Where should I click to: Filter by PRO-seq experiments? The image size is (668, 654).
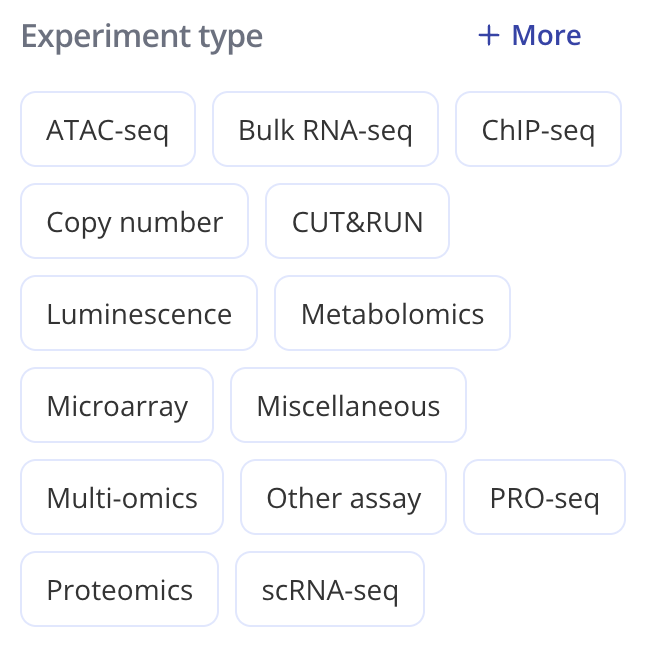544,498
